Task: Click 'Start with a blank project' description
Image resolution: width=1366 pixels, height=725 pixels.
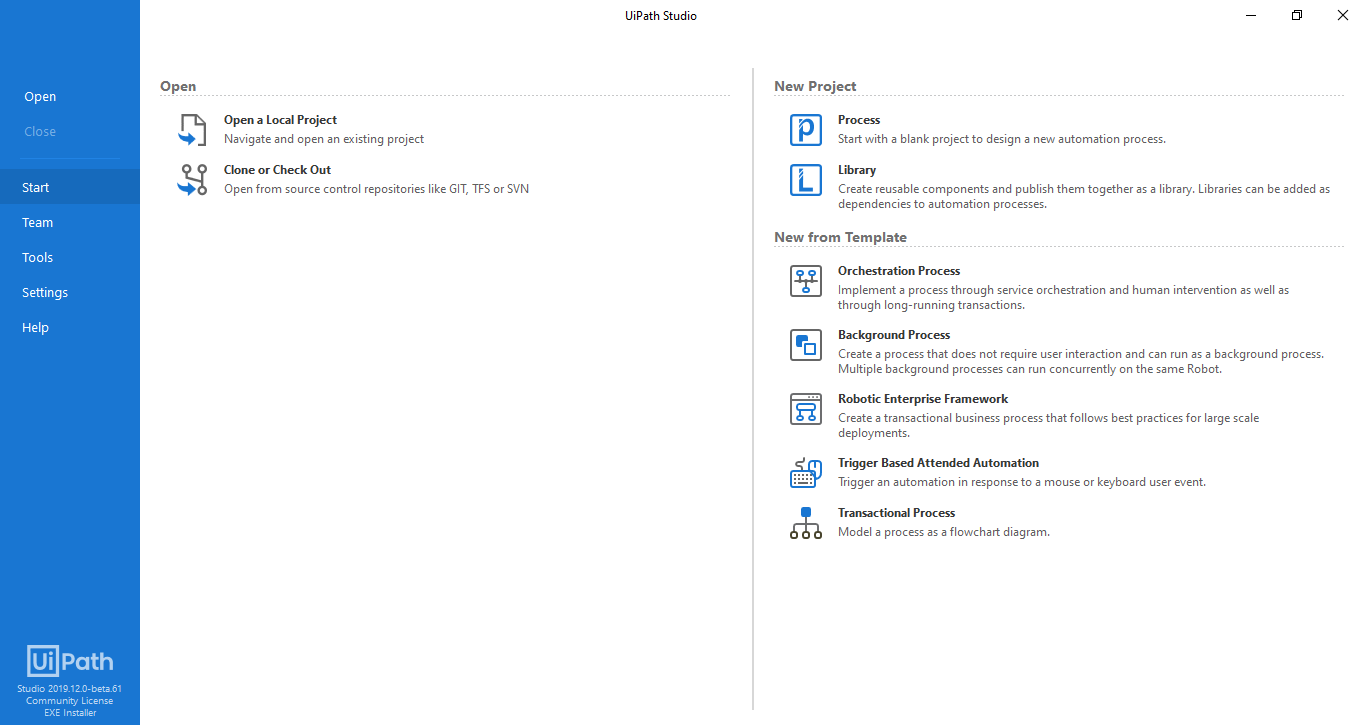Action: pos(1002,139)
